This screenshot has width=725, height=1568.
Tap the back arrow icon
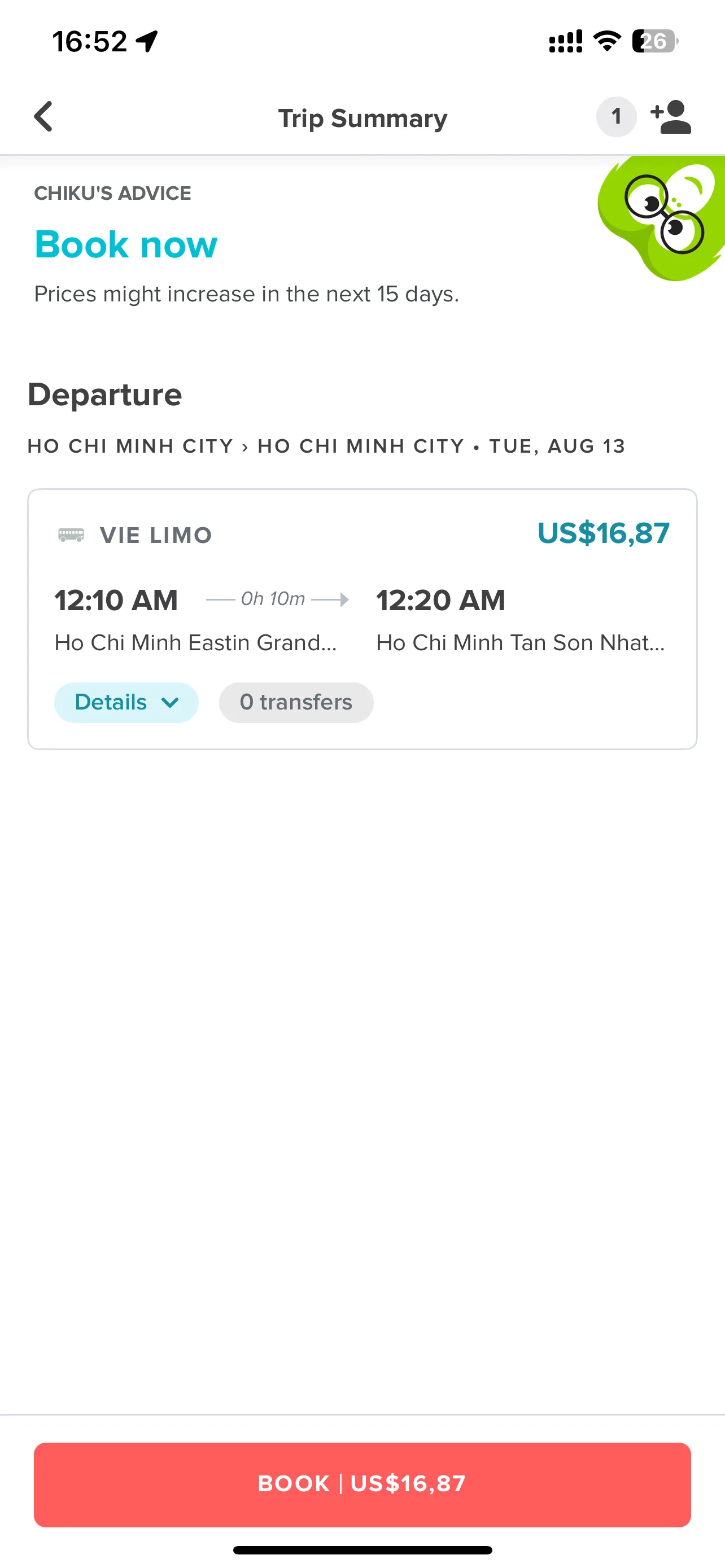[43, 116]
